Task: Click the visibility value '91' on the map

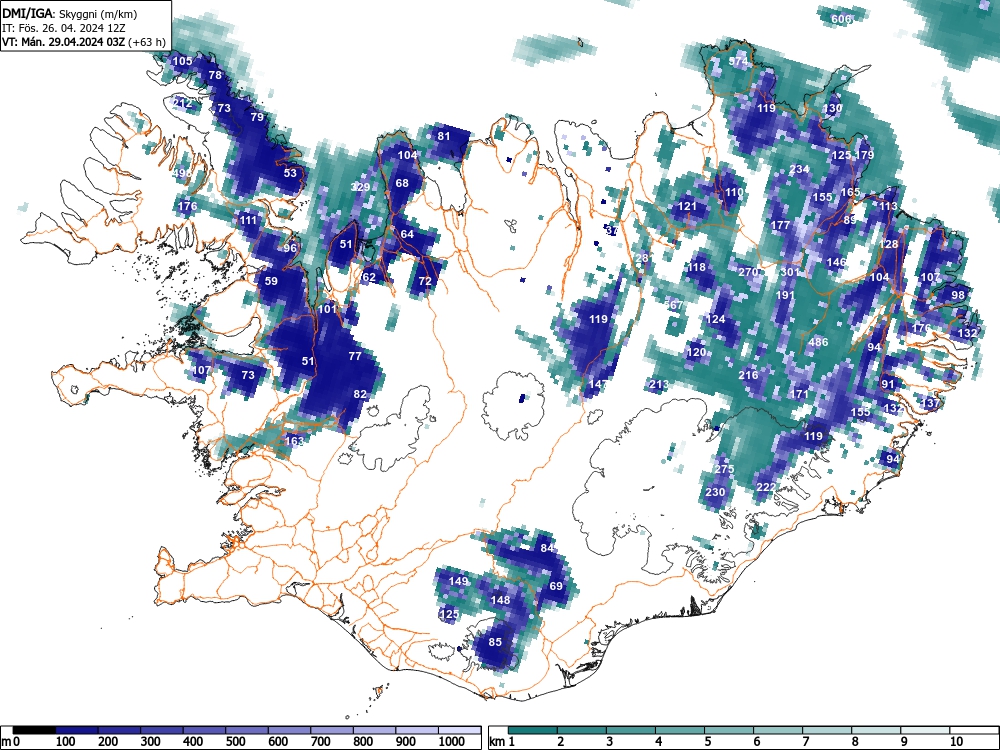Action: (888, 385)
